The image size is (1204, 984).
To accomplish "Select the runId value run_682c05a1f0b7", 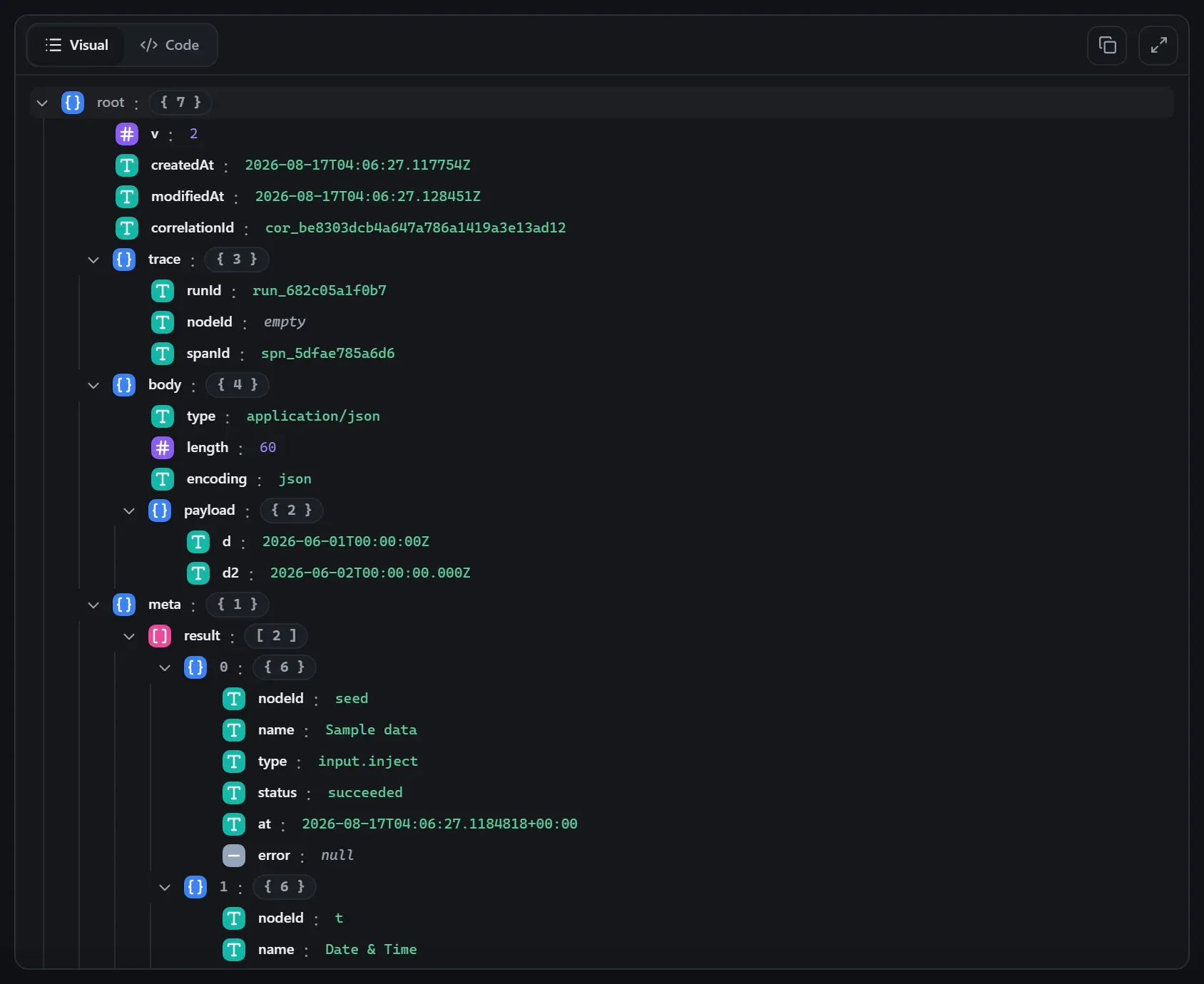I will click(x=320, y=291).
